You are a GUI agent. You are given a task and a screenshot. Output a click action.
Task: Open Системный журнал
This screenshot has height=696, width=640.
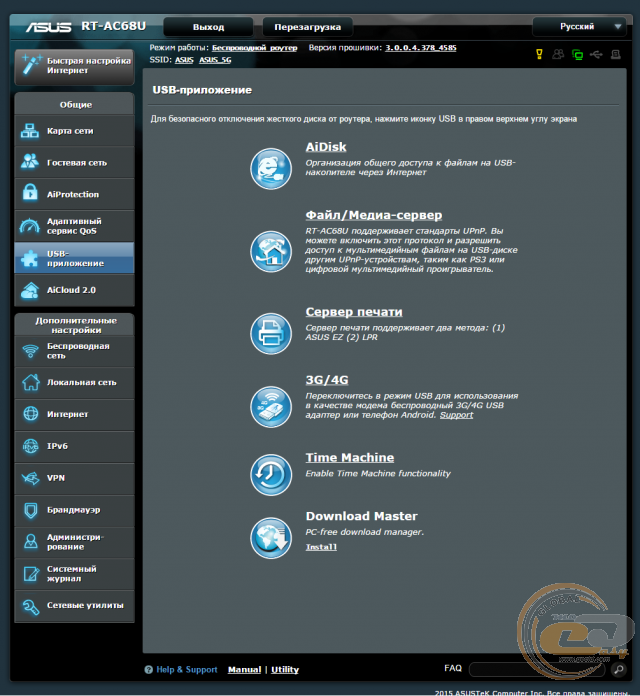pos(75,574)
